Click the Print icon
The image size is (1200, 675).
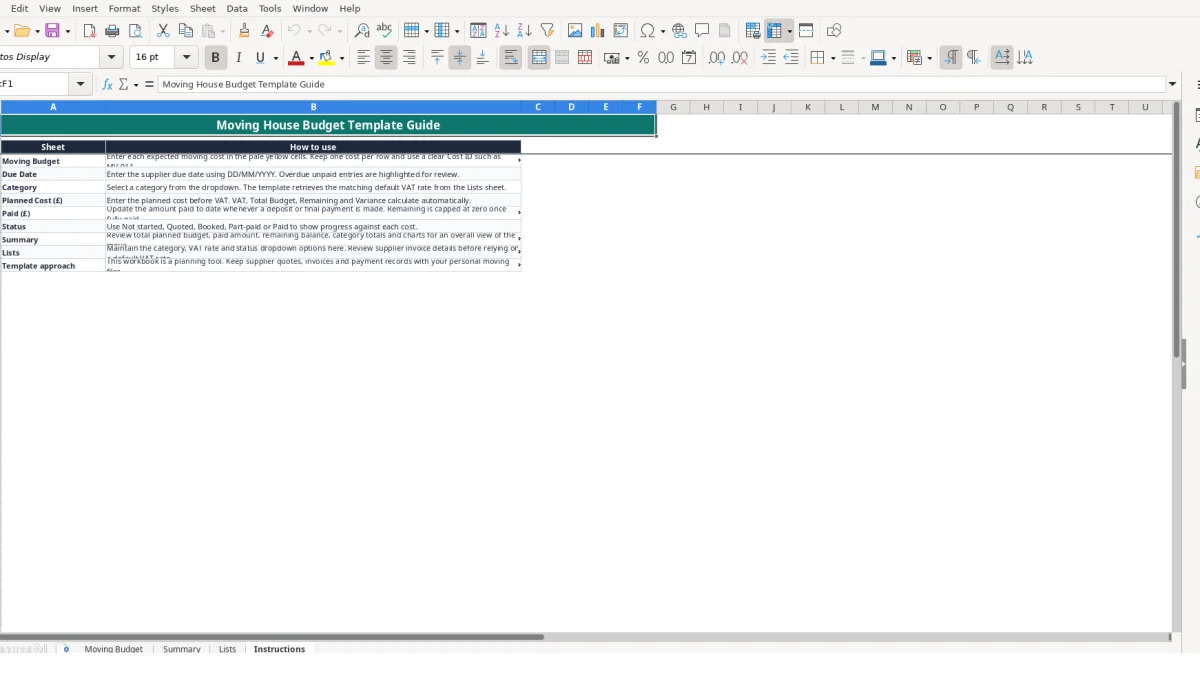(x=113, y=31)
